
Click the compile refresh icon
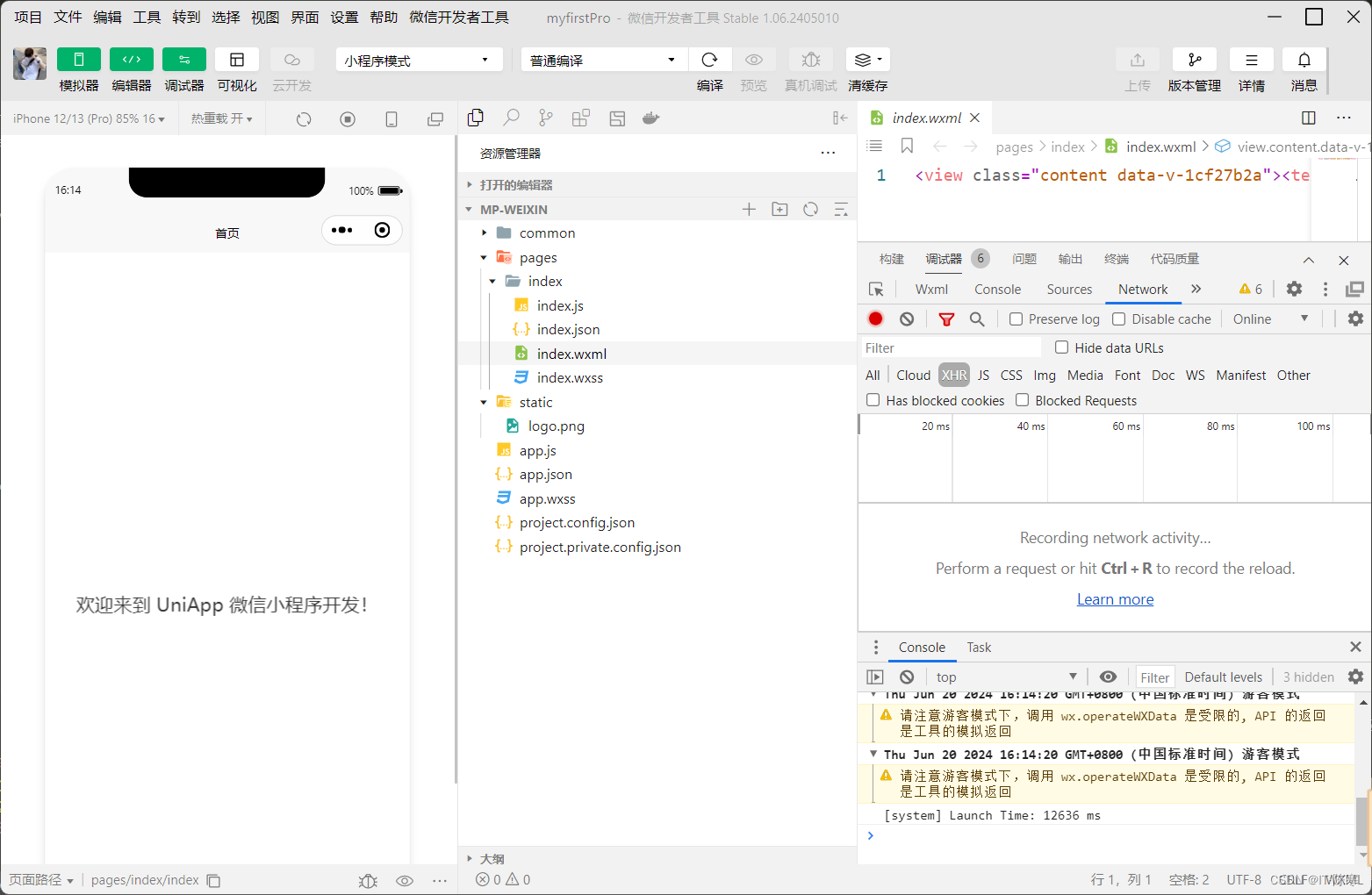point(710,60)
